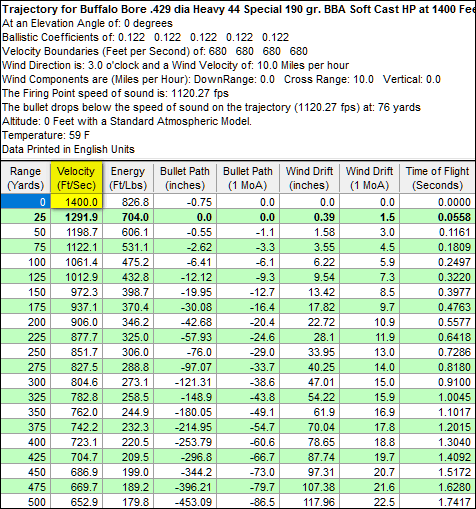Click wind drift value 40.25

pos(309,367)
